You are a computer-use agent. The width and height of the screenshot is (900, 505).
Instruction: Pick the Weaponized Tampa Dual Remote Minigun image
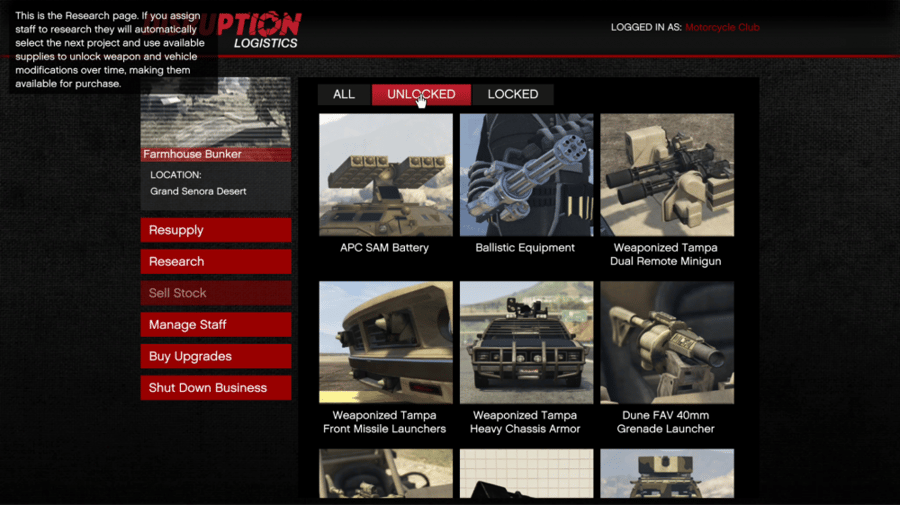coord(667,175)
